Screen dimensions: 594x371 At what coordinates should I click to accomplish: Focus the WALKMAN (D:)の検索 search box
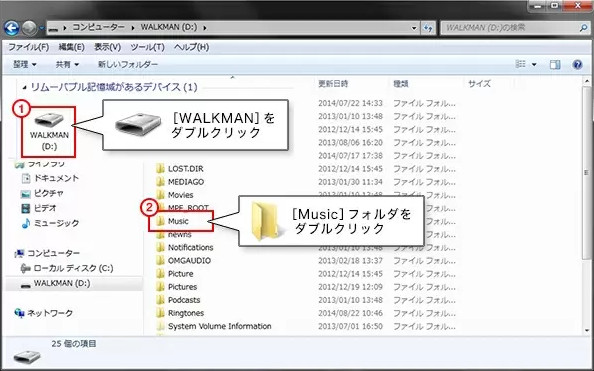click(510, 28)
